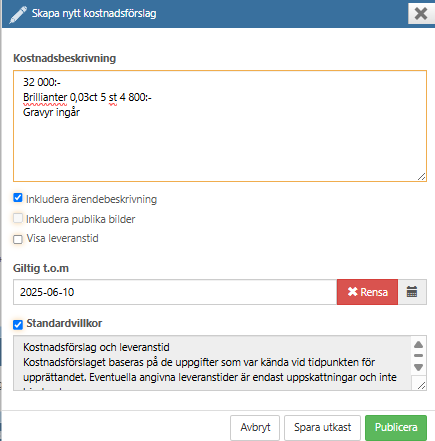Uncheck Inkludera ärendebeskrivning checkbox
The image size is (435, 441).
[x=18, y=198]
